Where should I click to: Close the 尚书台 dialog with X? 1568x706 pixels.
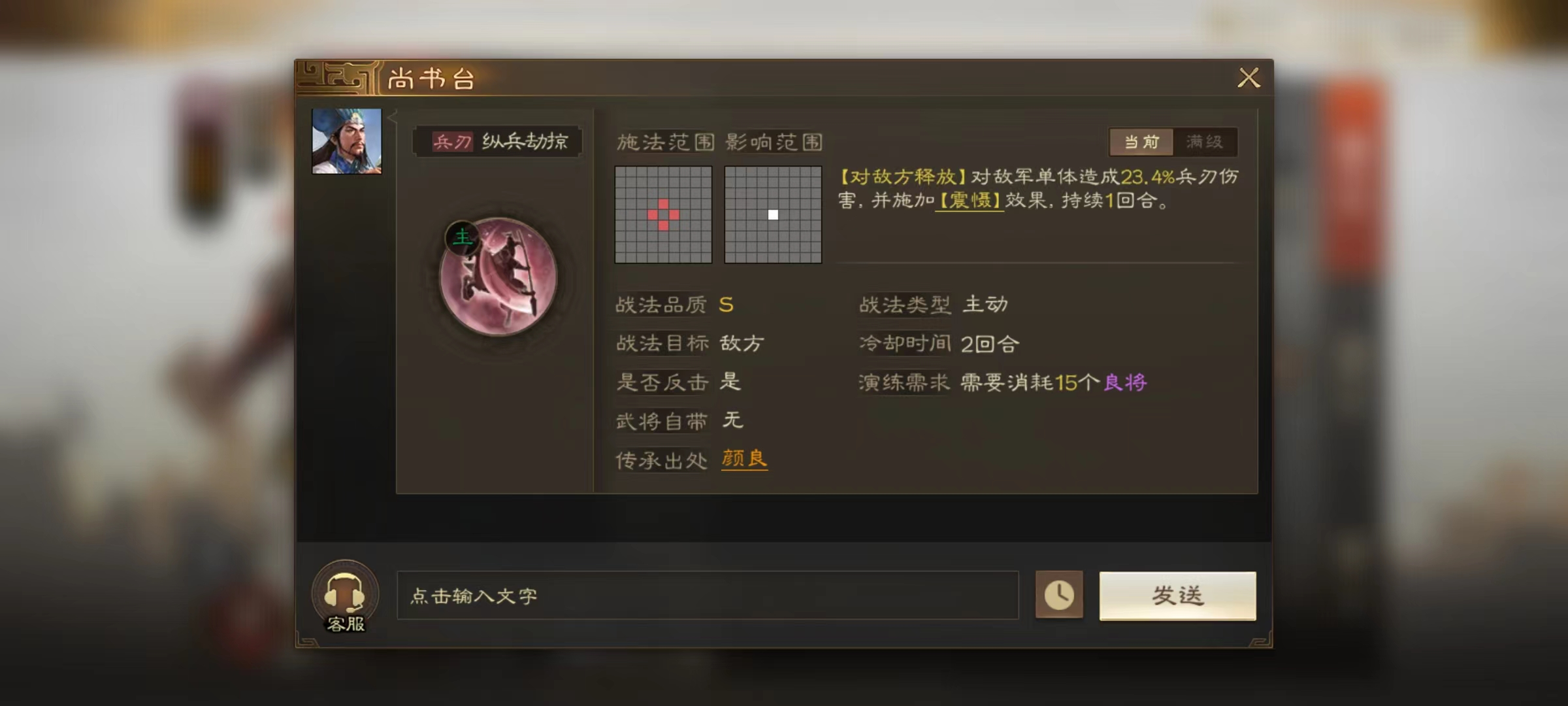(x=1249, y=78)
